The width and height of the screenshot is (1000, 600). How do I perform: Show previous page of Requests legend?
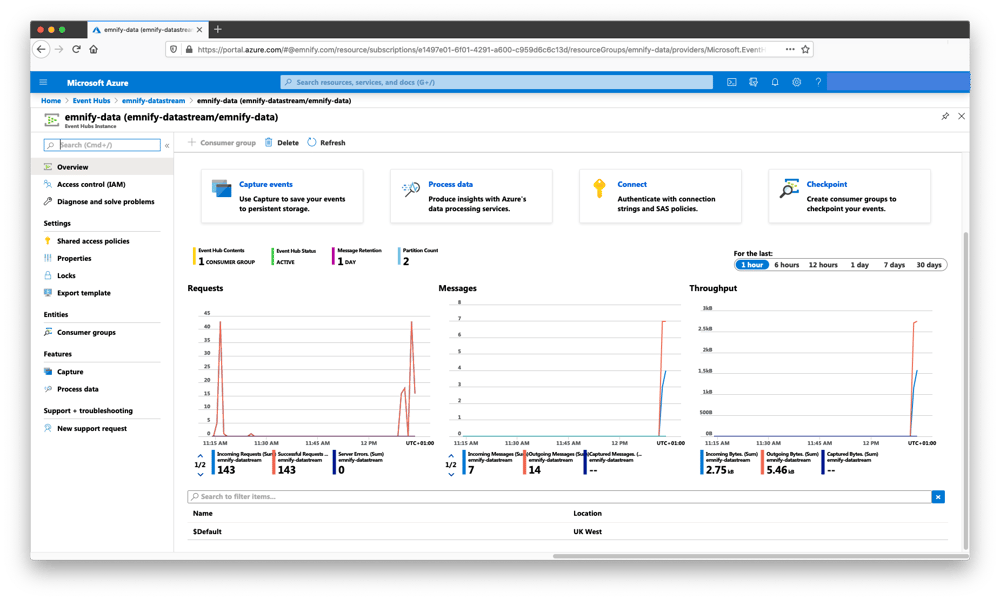pos(200,456)
